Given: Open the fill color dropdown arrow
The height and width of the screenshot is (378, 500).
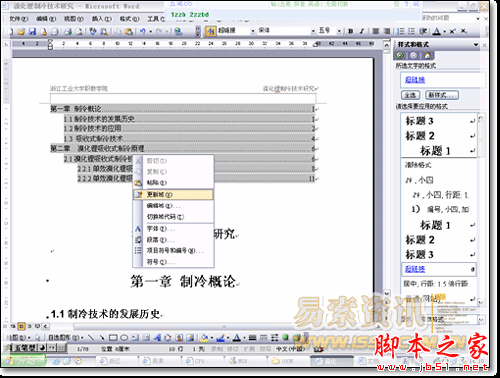Looking at the screenshot, I should point(212,338).
